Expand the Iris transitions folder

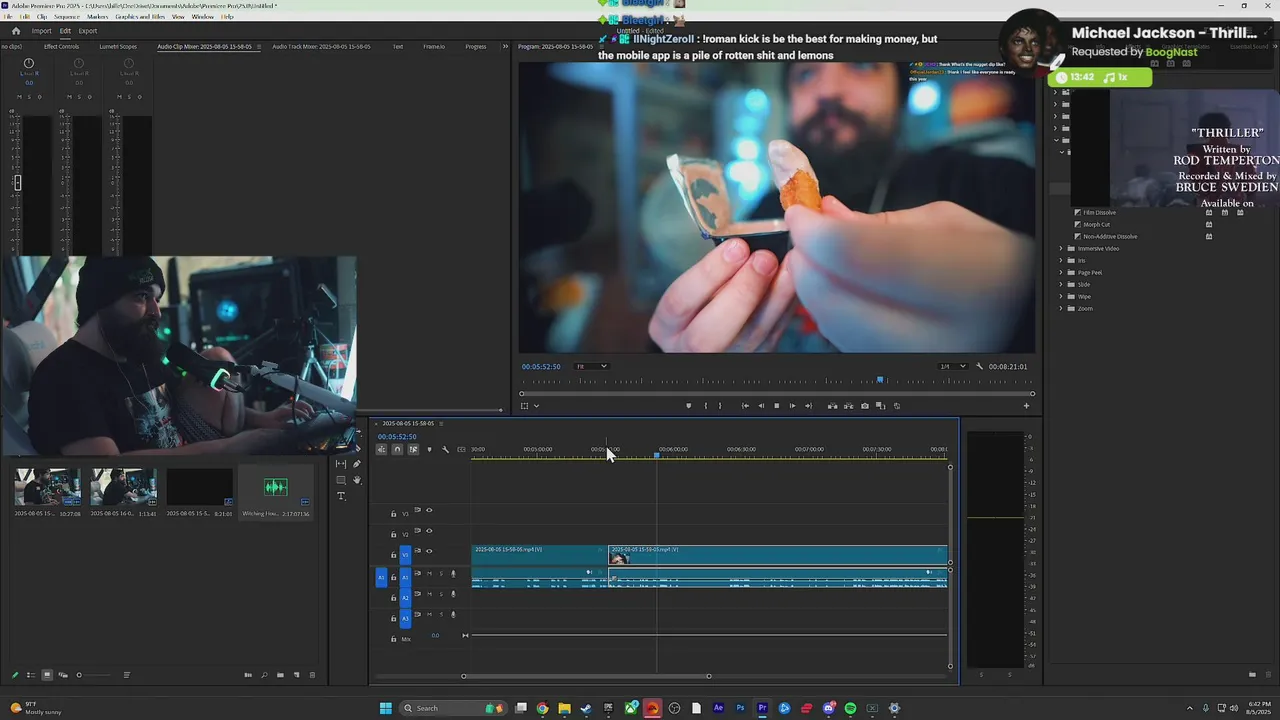click(x=1061, y=260)
